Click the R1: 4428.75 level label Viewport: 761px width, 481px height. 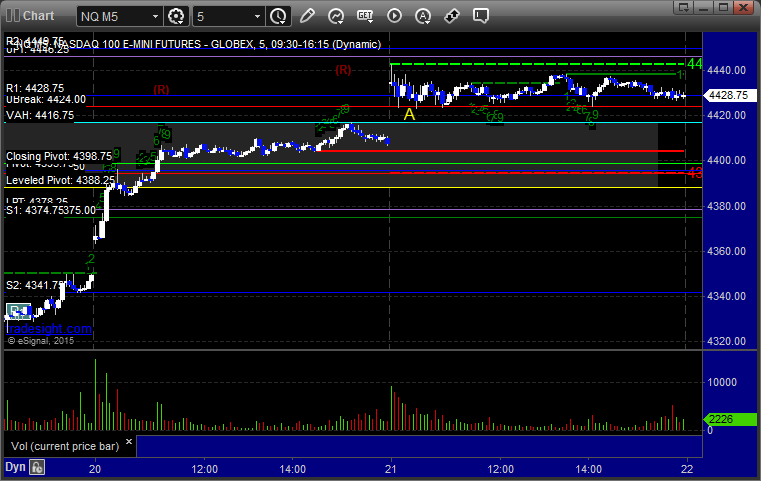(35, 88)
